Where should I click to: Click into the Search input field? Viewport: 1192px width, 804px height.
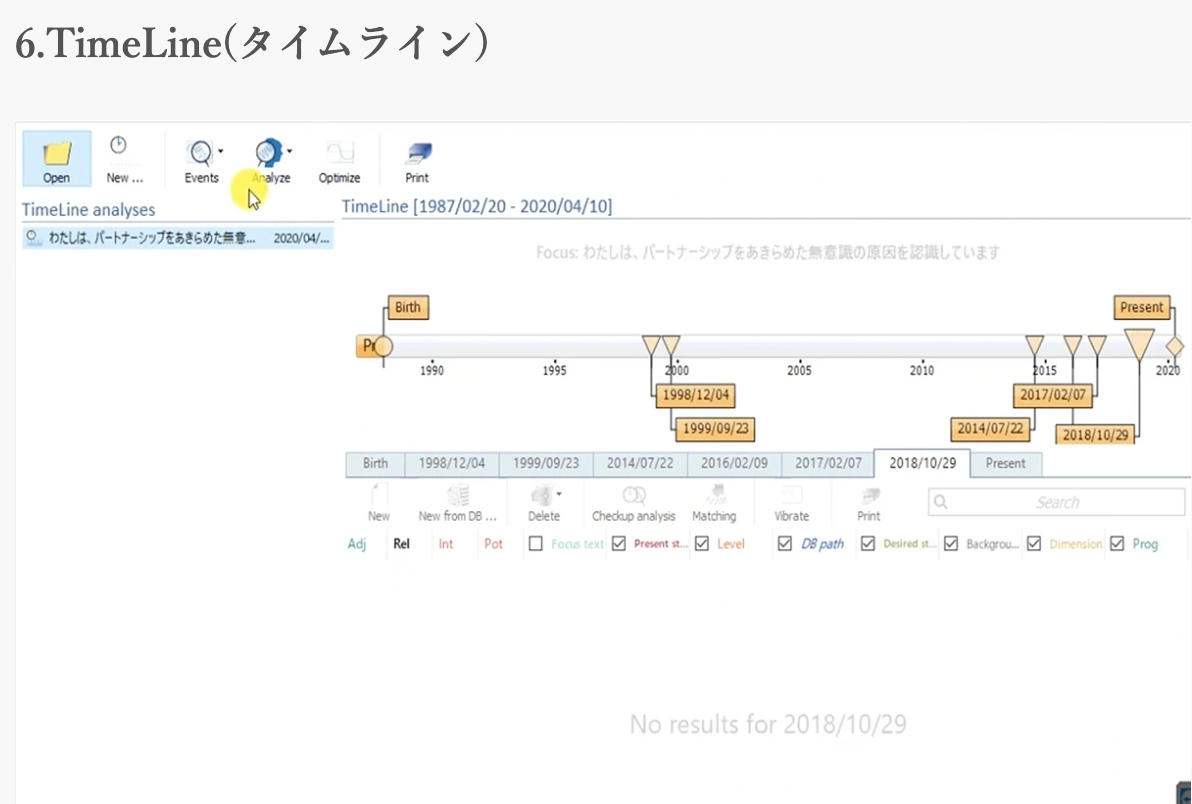tap(1057, 502)
